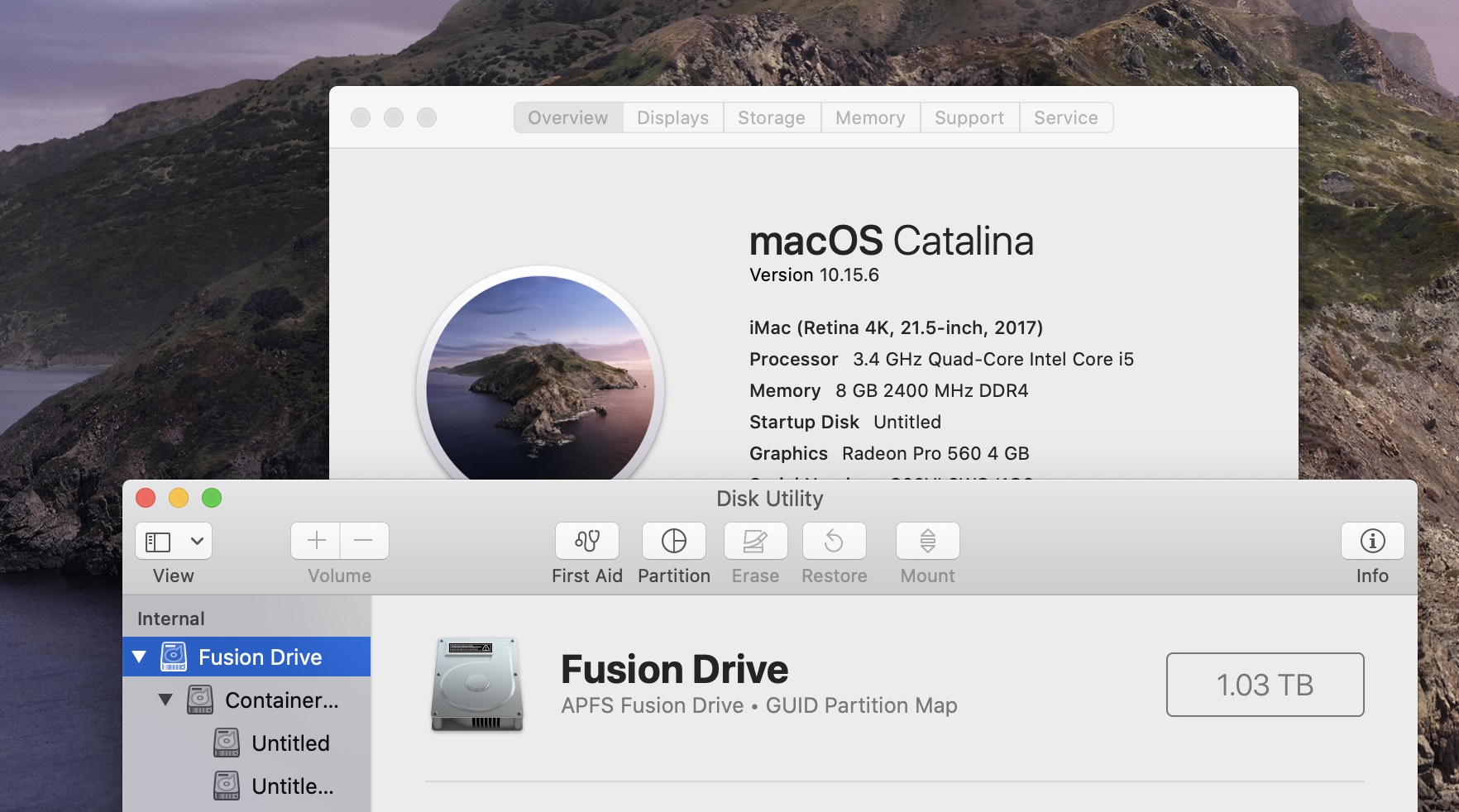Viewport: 1459px width, 812px height.
Task: Click the Support tab
Action: pos(969,117)
